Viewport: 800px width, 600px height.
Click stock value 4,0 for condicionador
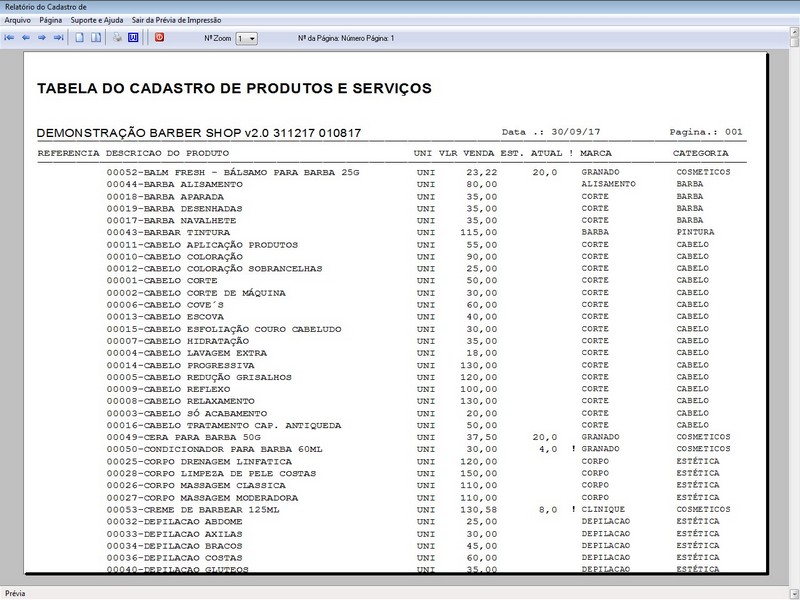point(548,449)
